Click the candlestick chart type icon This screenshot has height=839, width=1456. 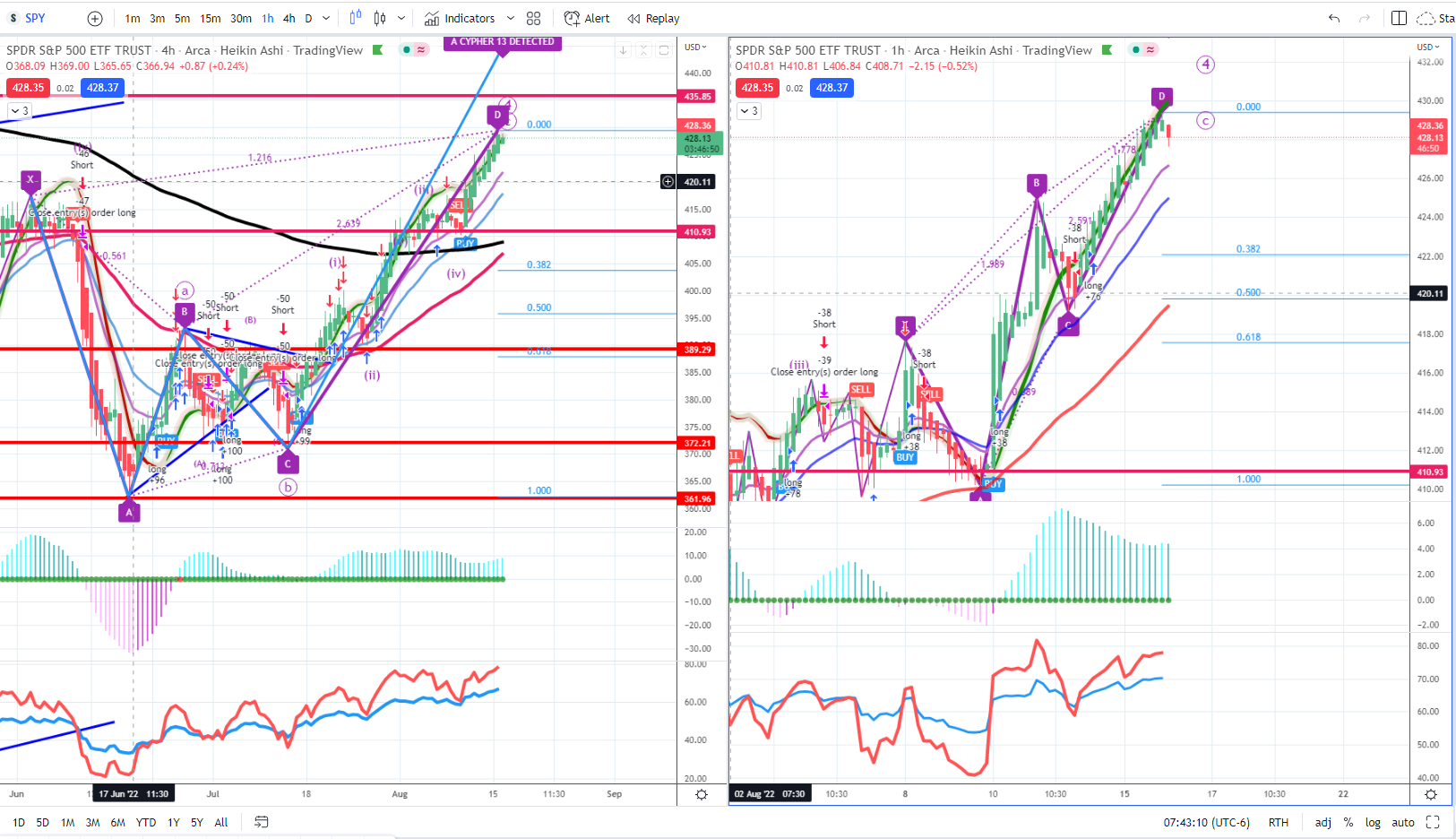(x=380, y=18)
